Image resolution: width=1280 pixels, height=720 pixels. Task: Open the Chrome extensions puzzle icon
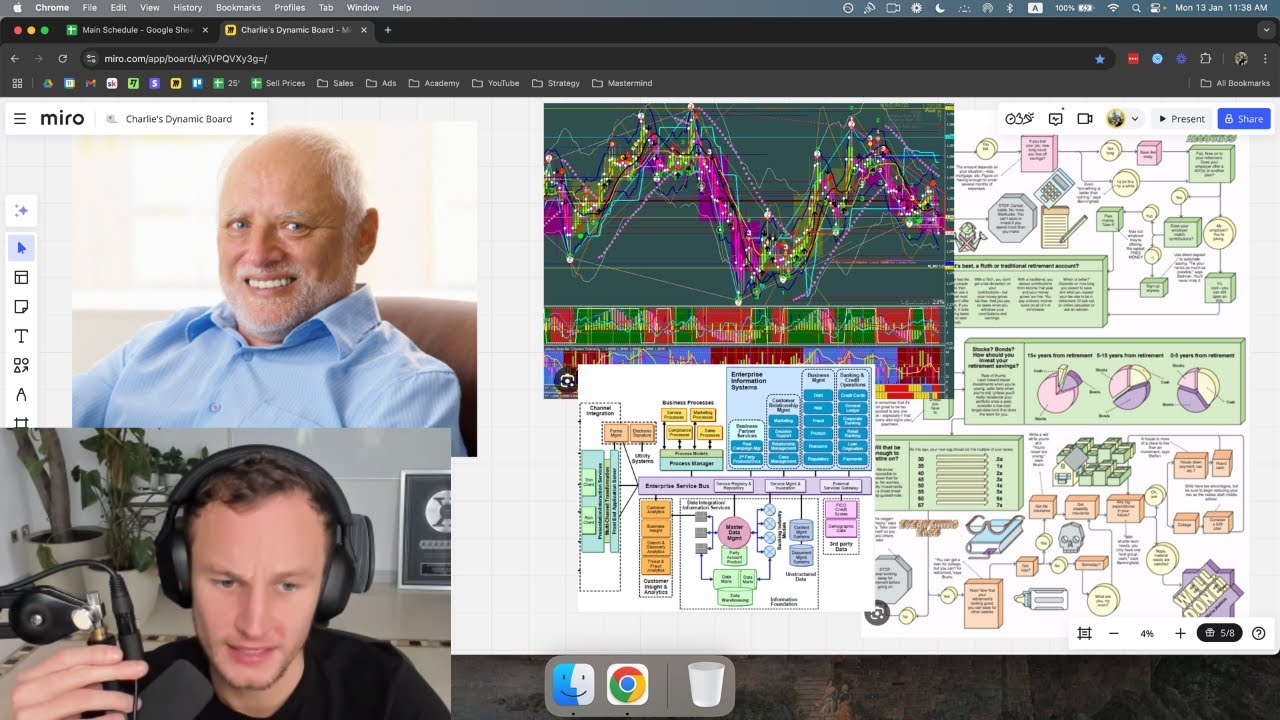1205,59
